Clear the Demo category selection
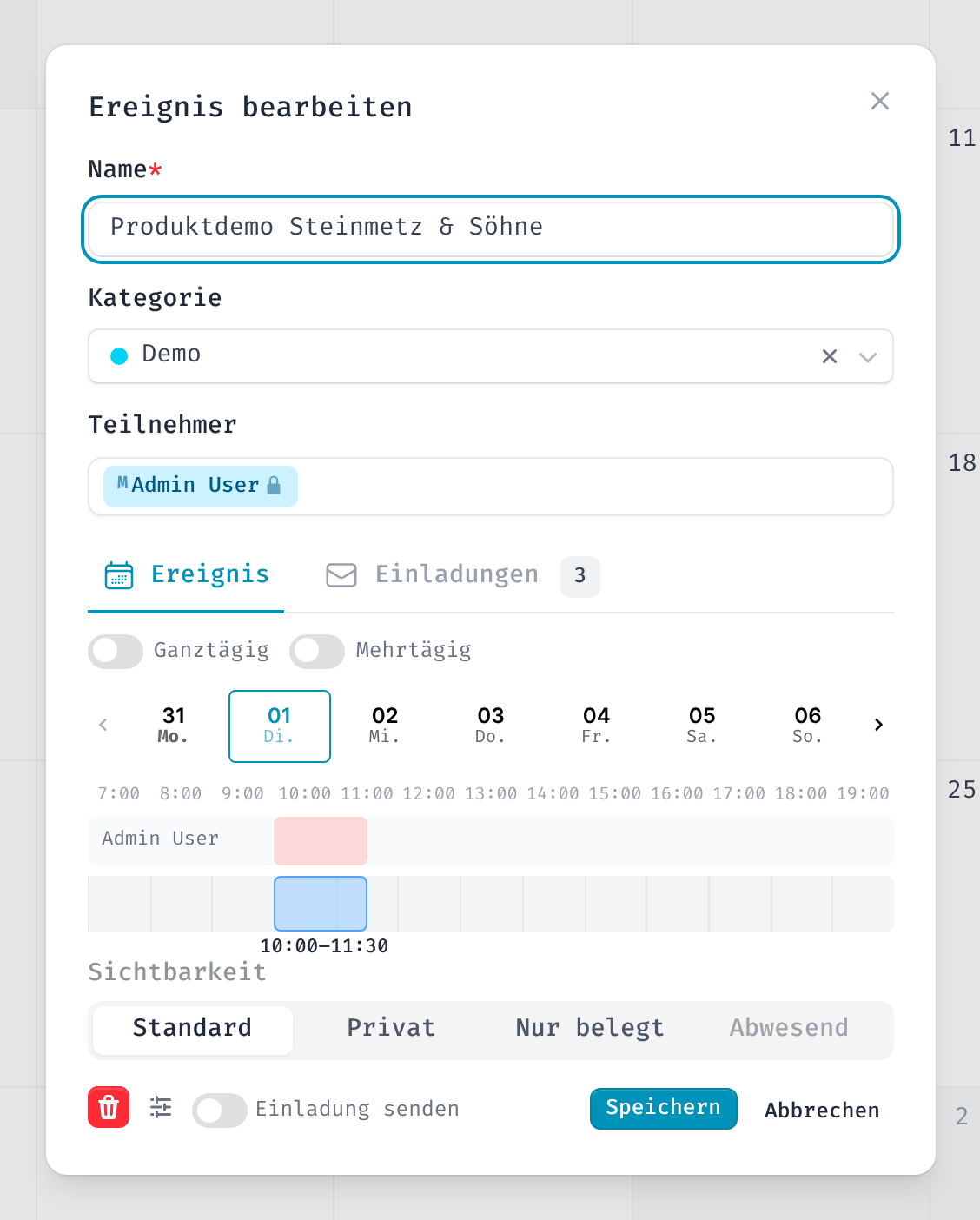 830,356
